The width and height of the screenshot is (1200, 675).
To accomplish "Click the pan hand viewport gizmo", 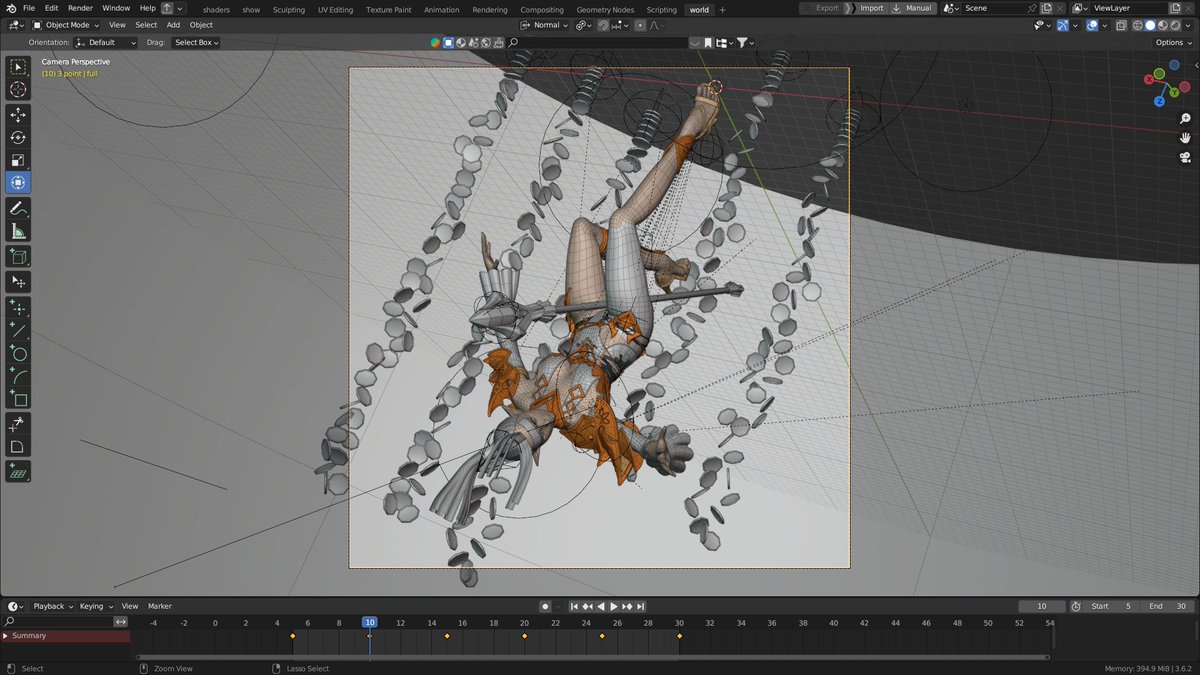I will click(x=1185, y=138).
